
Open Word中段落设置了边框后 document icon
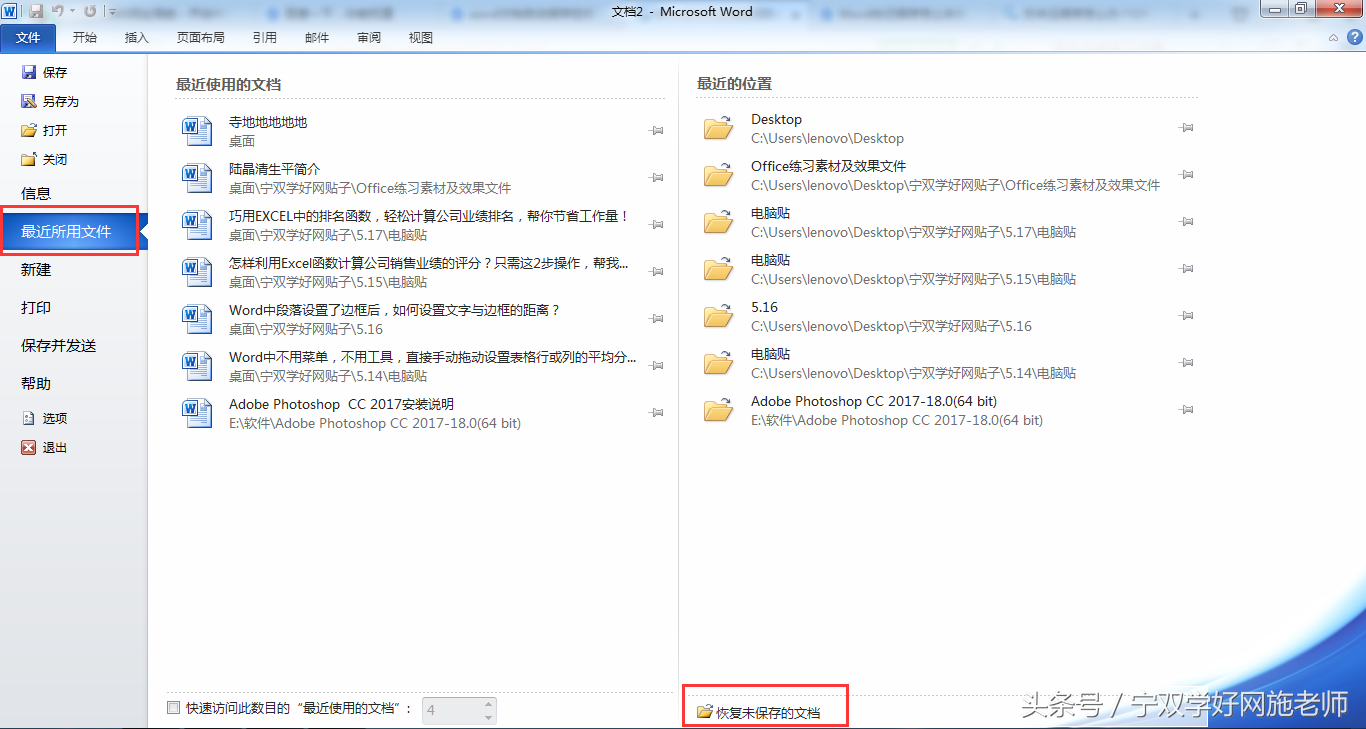pyautogui.click(x=197, y=319)
